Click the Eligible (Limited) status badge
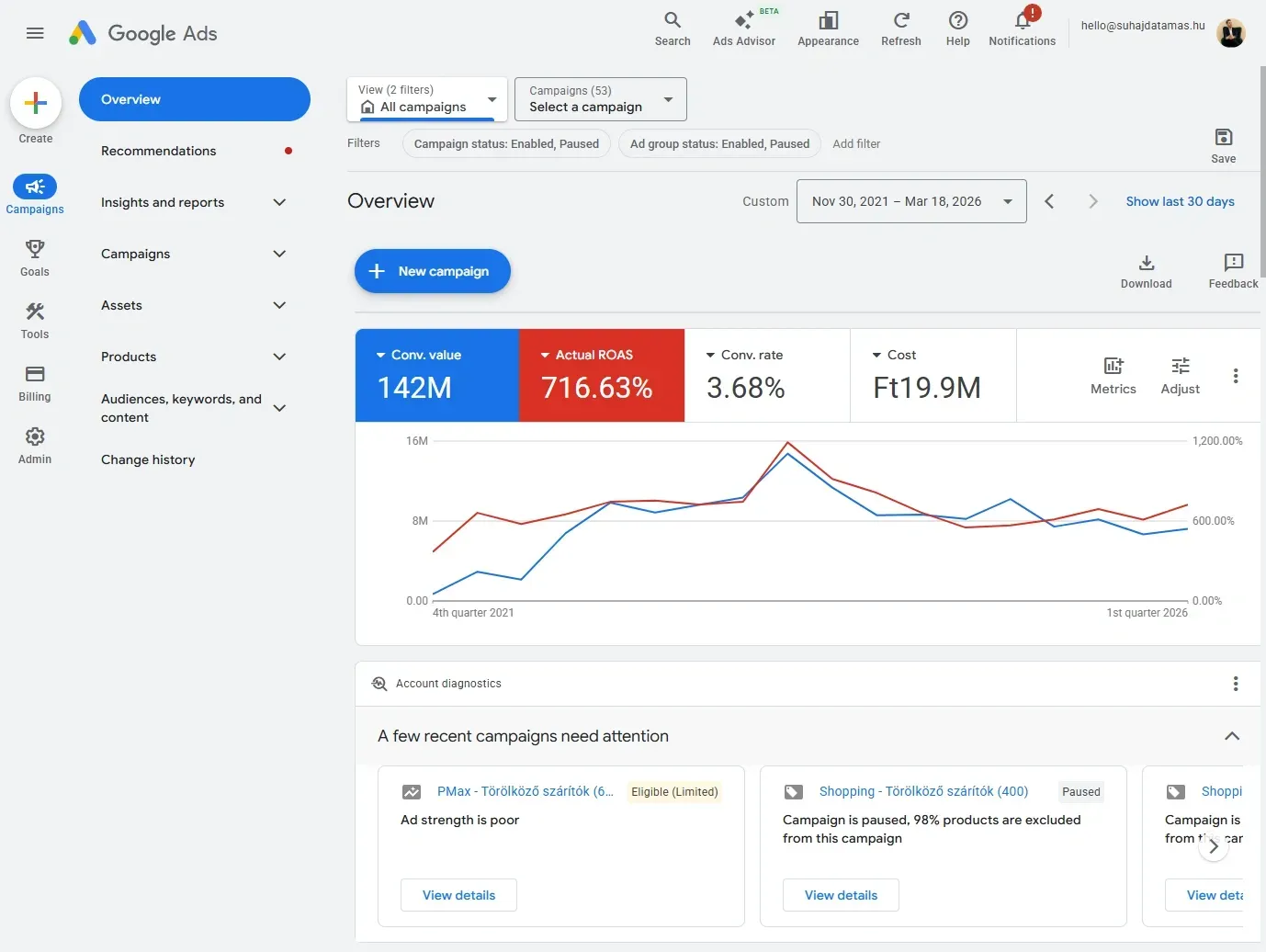1266x952 pixels. tap(674, 792)
